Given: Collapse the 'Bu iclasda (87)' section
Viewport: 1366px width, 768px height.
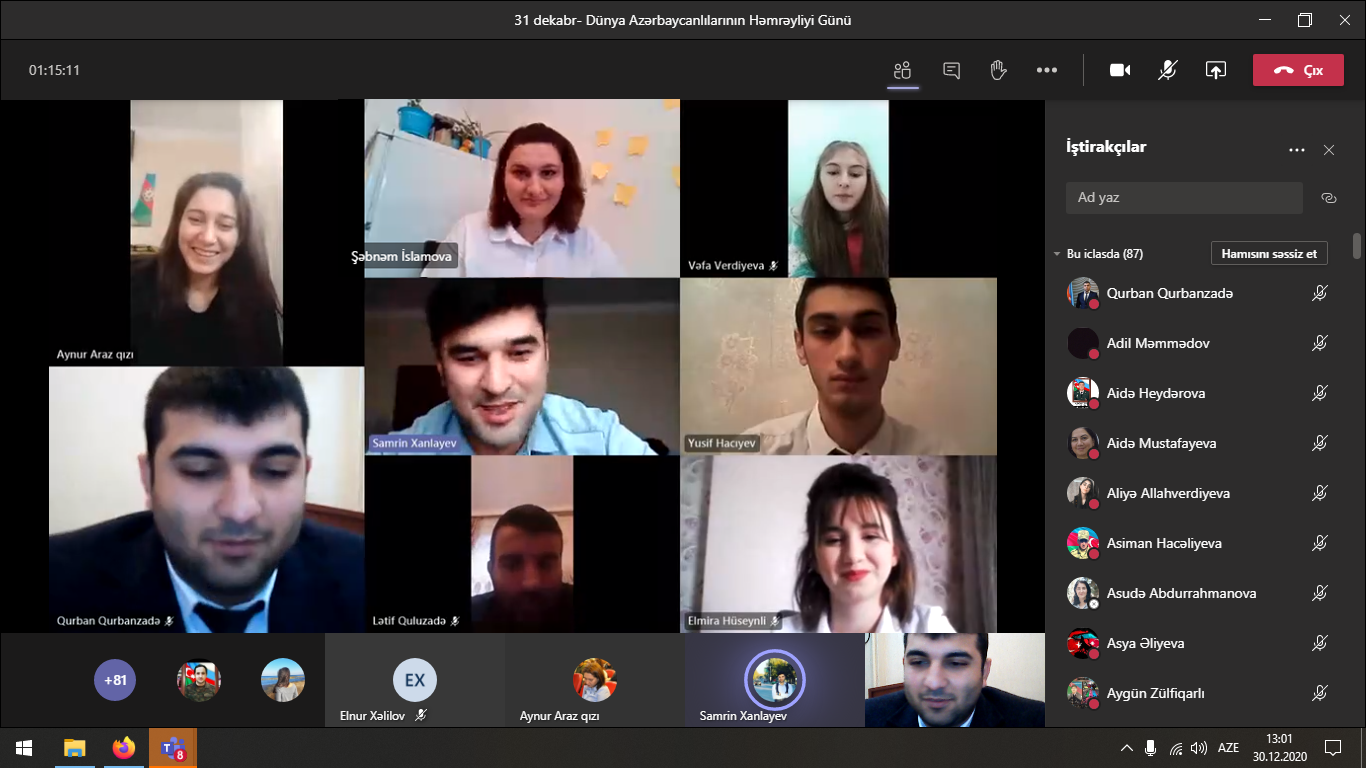Looking at the screenshot, I should [1057, 254].
